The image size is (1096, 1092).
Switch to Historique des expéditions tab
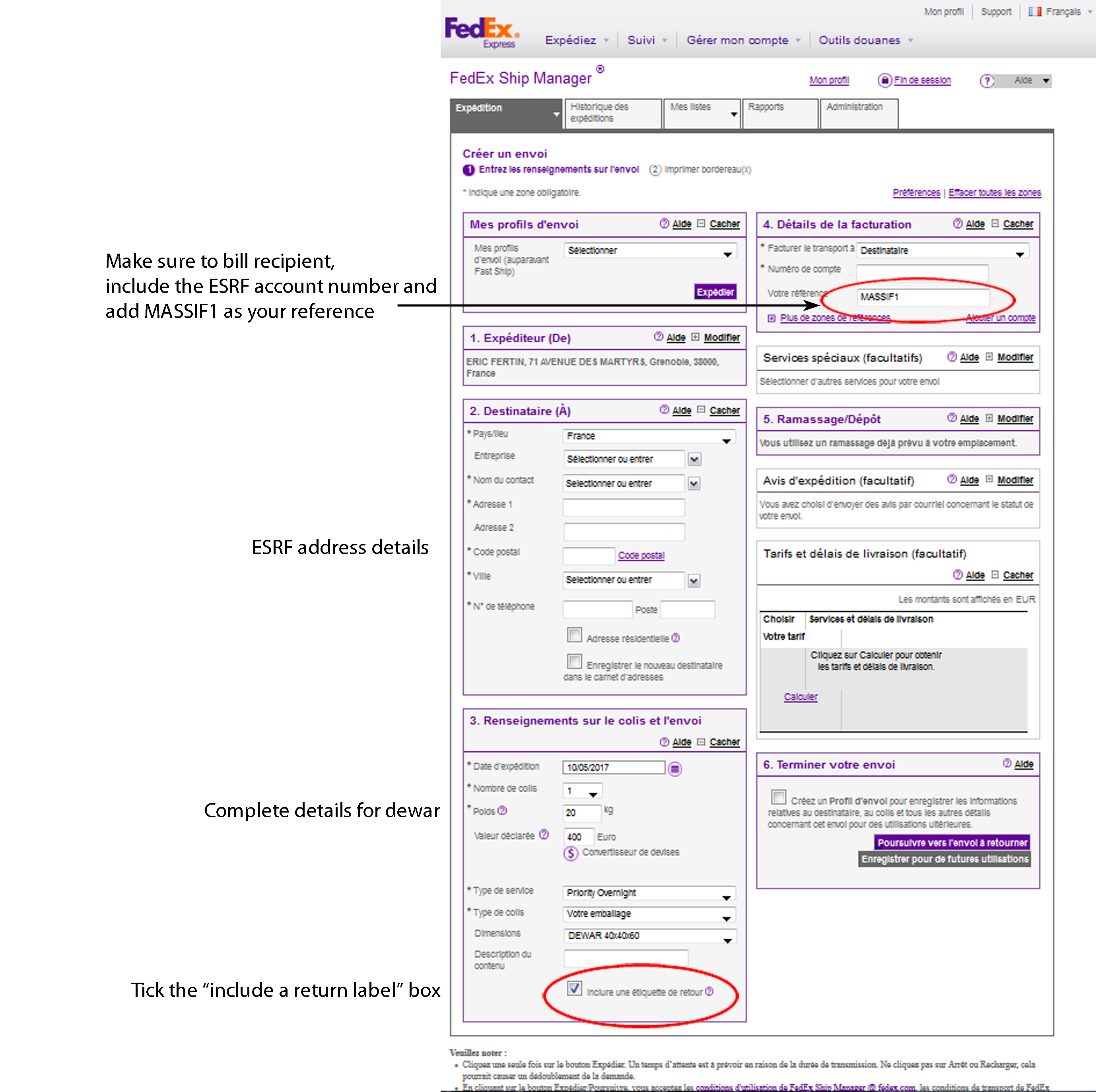pos(613,113)
